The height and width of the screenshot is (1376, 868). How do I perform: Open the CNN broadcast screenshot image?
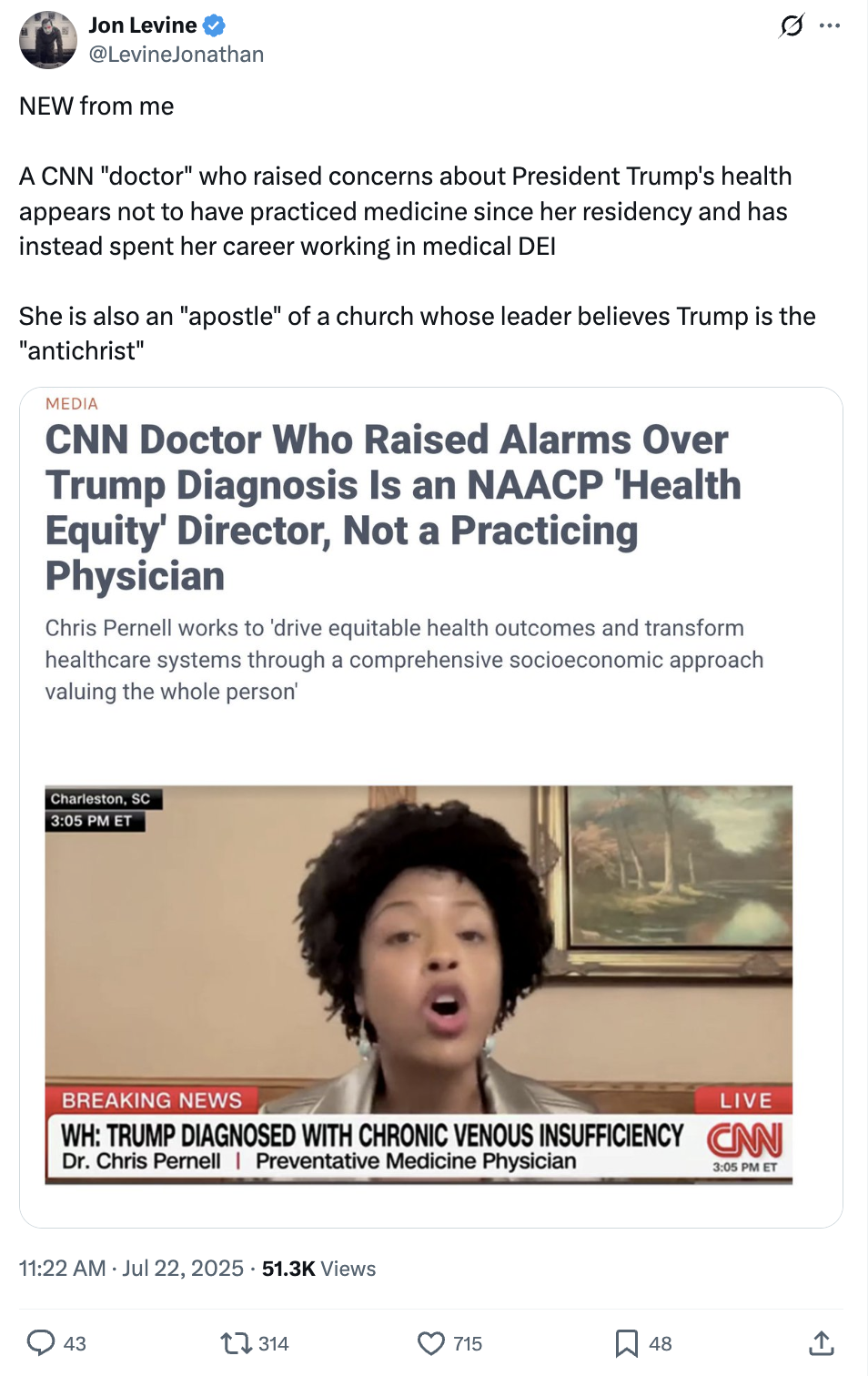click(x=419, y=985)
